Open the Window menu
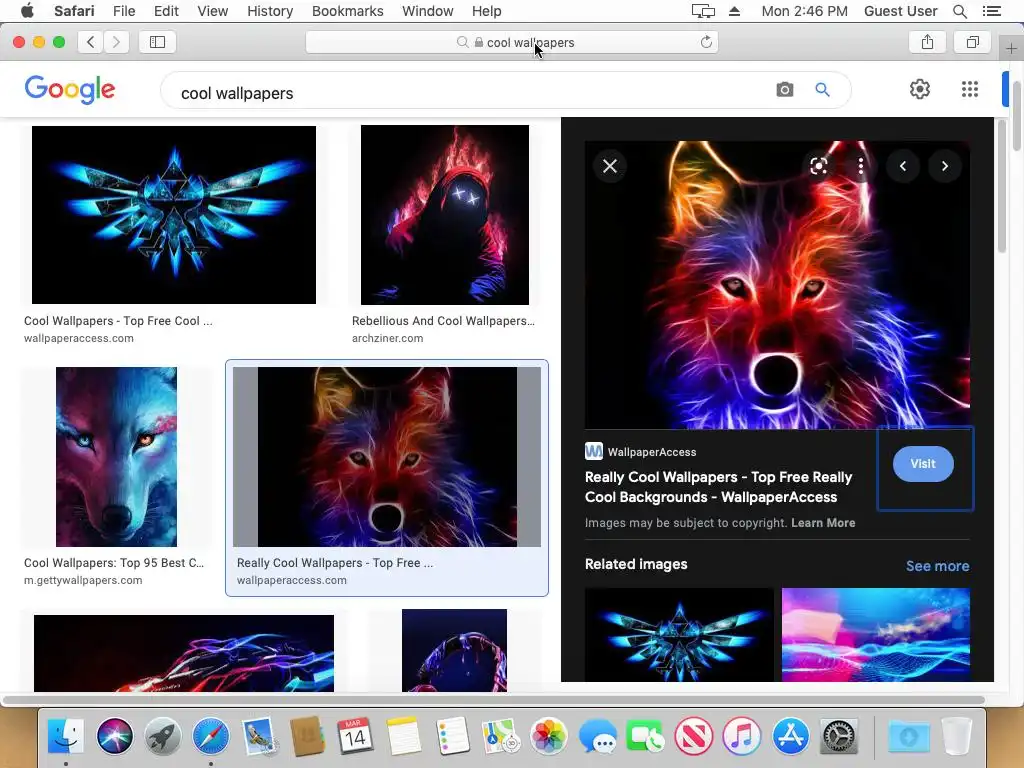 coord(428,11)
